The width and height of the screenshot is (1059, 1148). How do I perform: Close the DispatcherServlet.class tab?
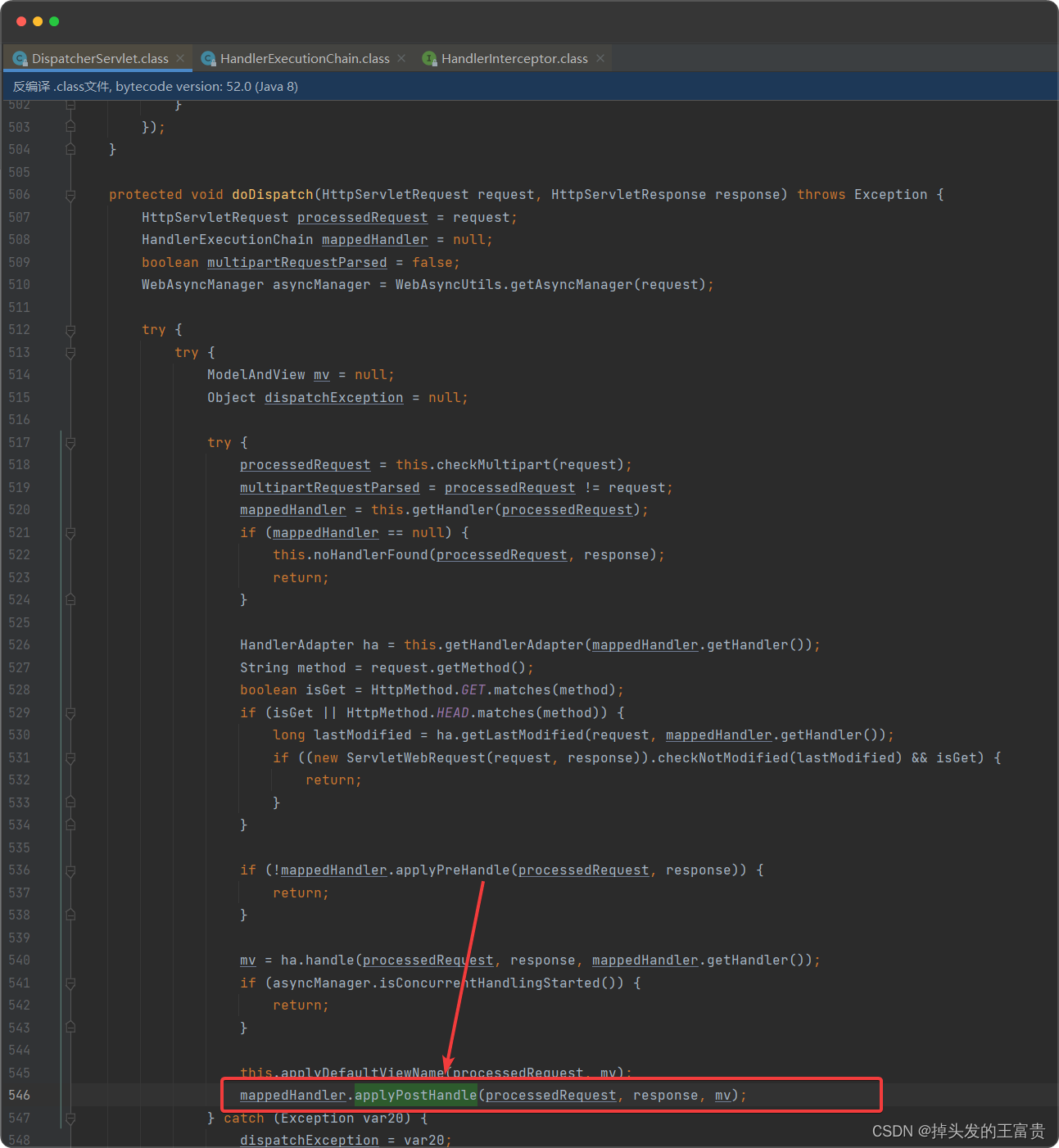tap(180, 58)
